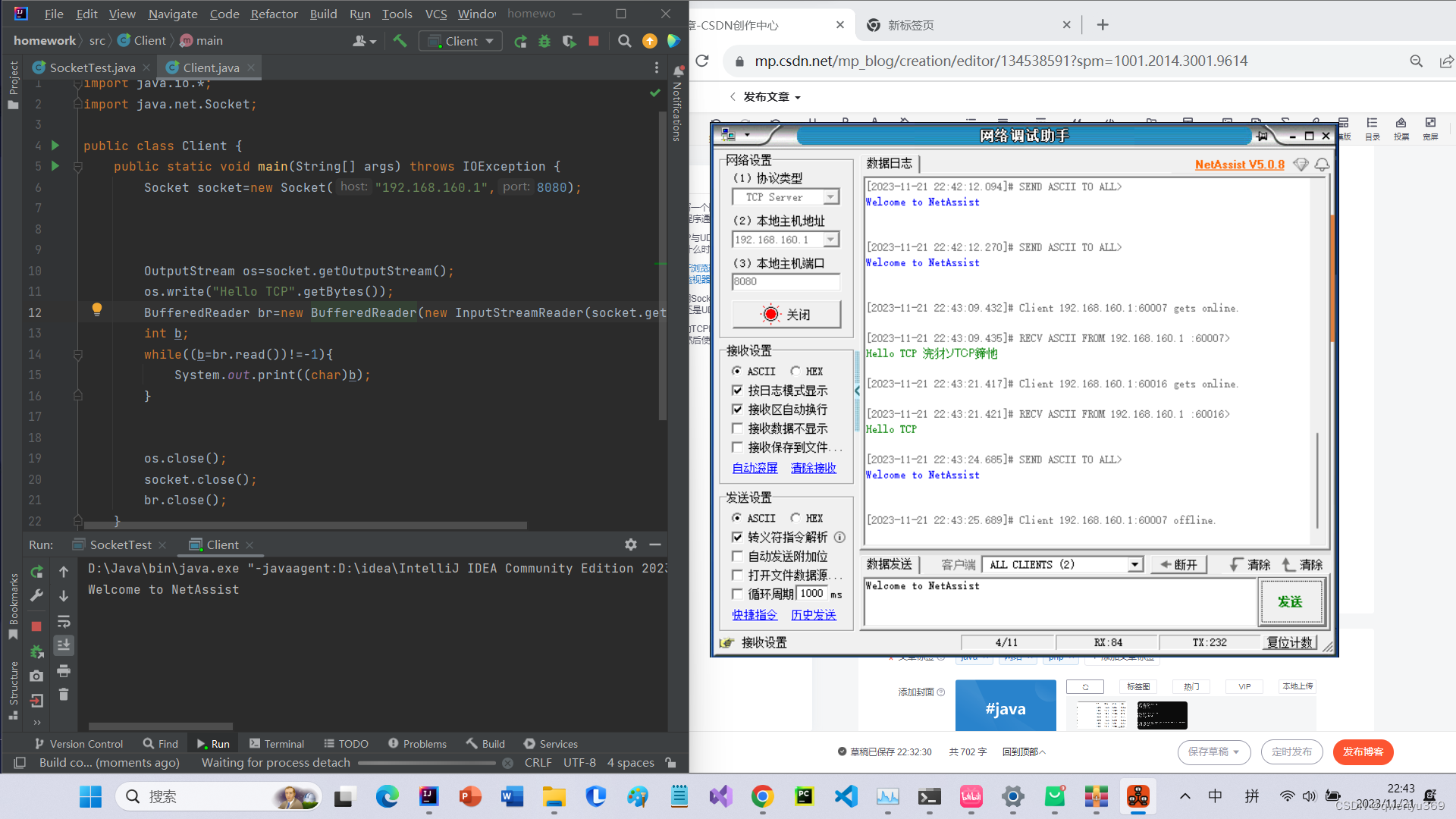The width and height of the screenshot is (1456, 819).
Task: Click the 清除接收 link
Action: click(813, 468)
